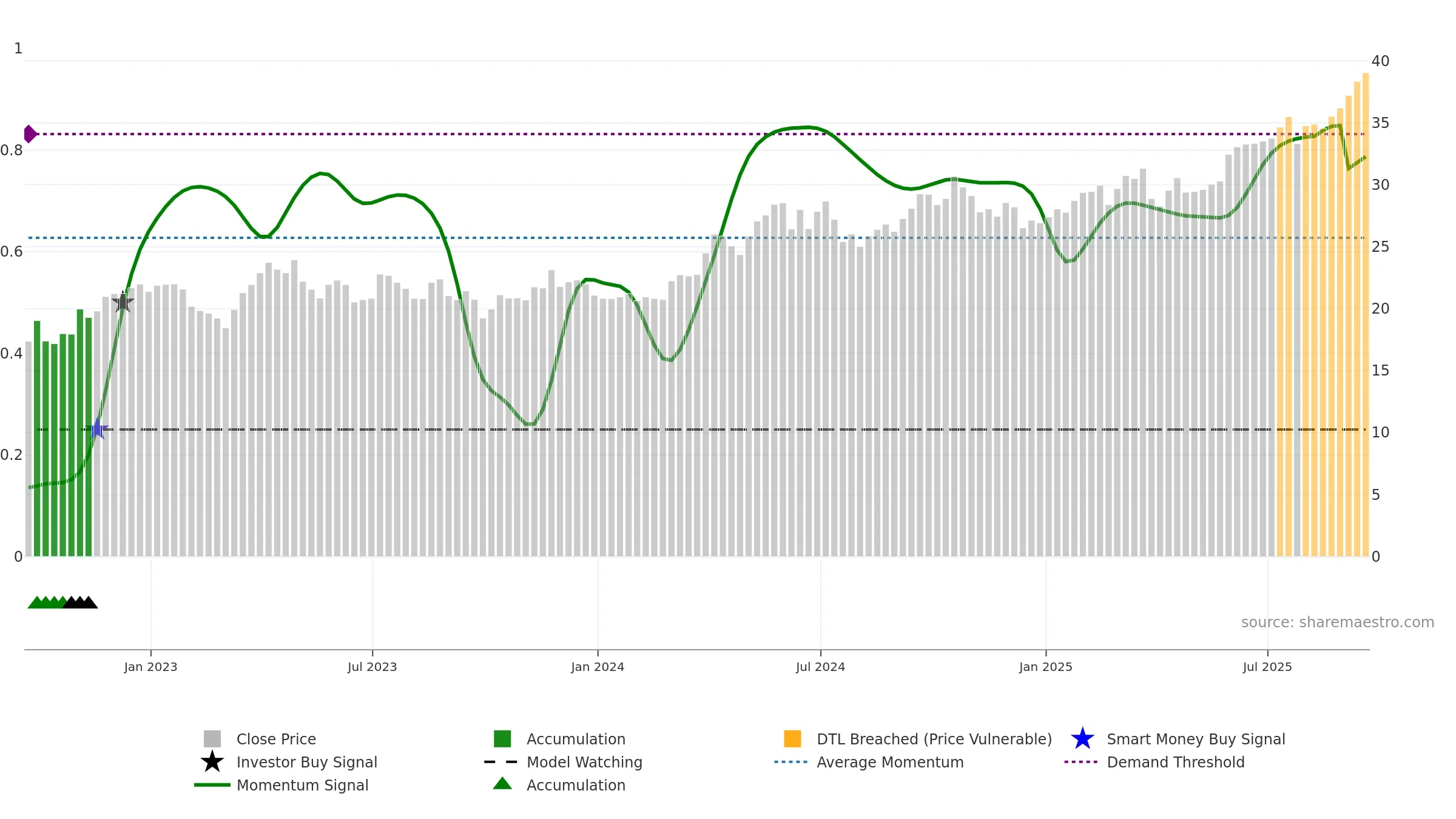Click the green Accumulation square legend swatch
1456x819 pixels.
coord(502,739)
